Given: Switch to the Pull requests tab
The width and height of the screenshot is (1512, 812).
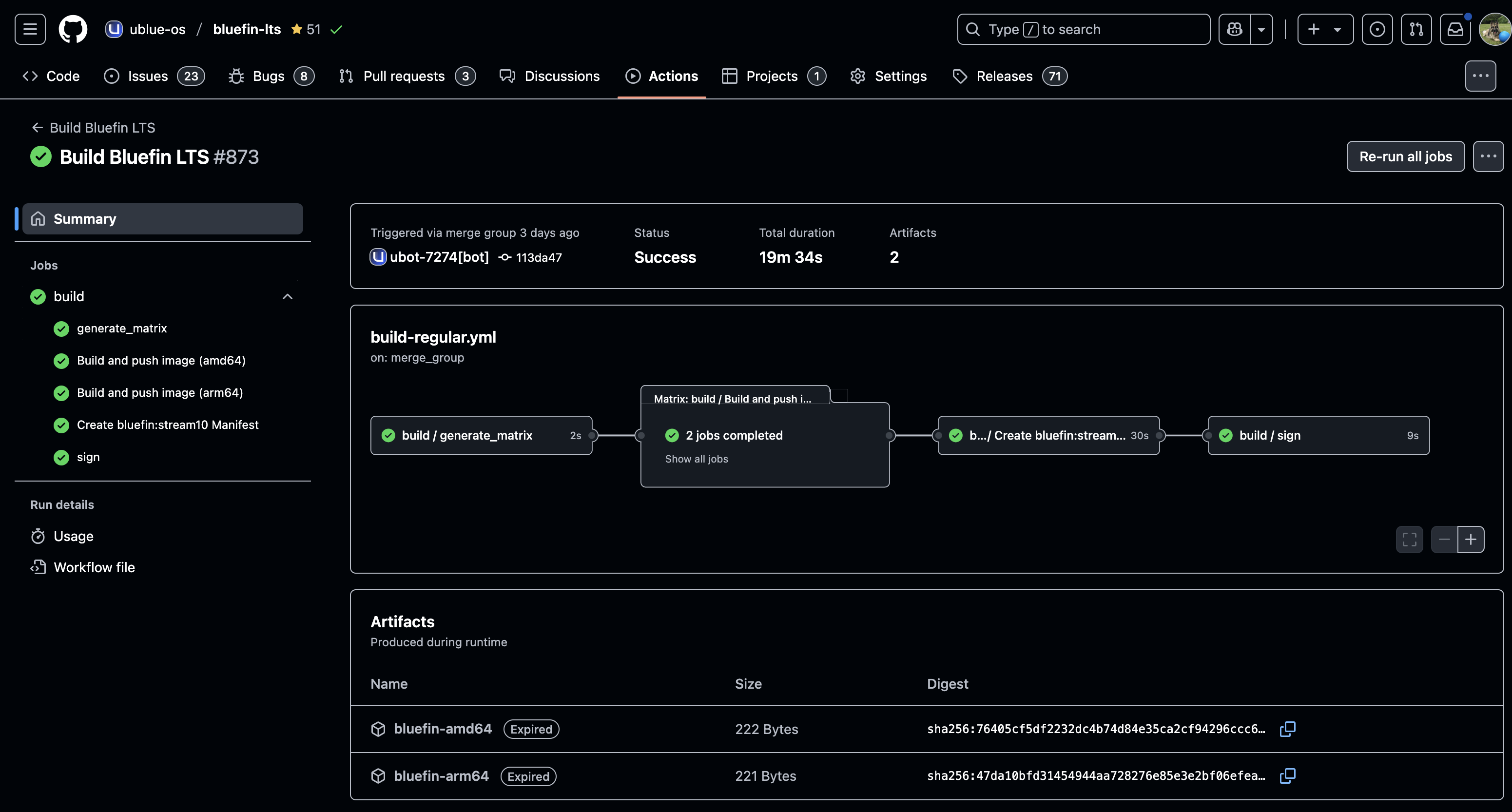Looking at the screenshot, I should [x=403, y=77].
